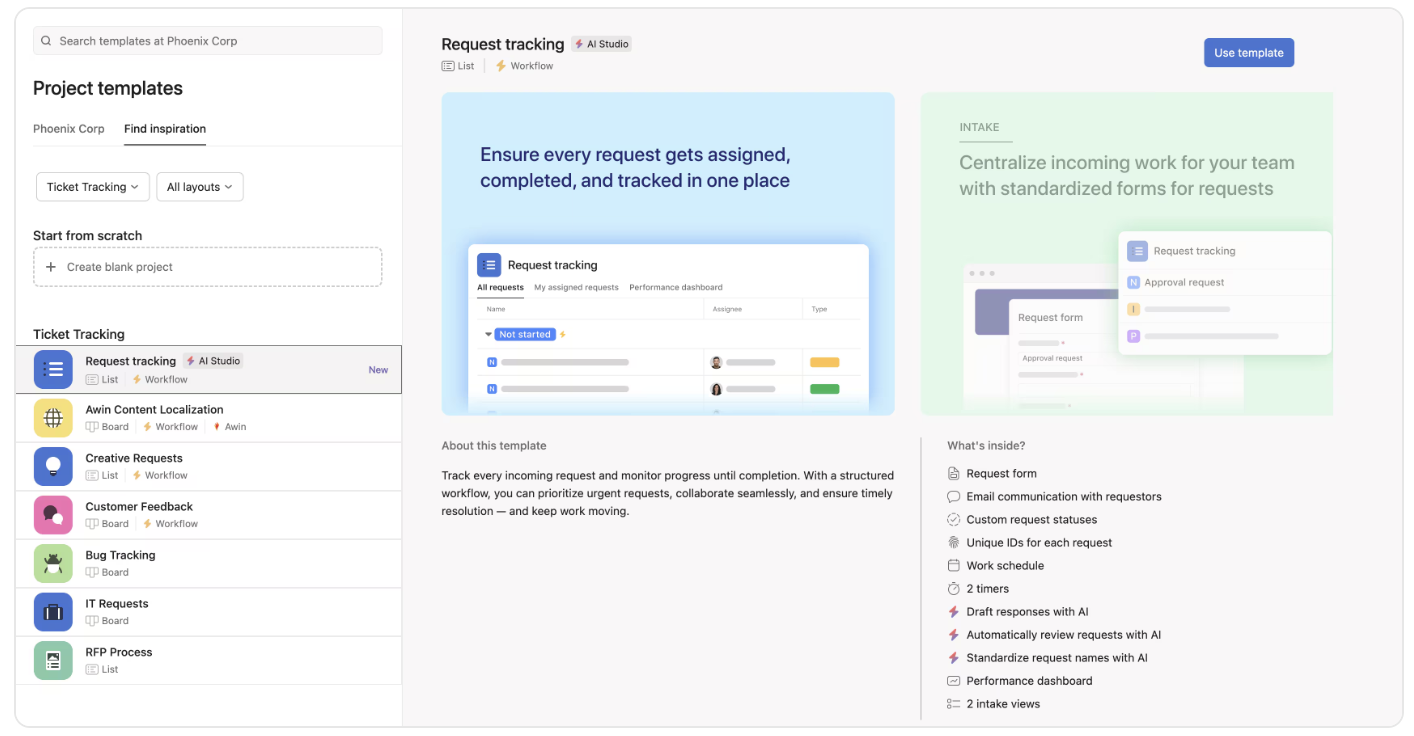Click the Creative Requests lightbulb icon

tap(53, 466)
